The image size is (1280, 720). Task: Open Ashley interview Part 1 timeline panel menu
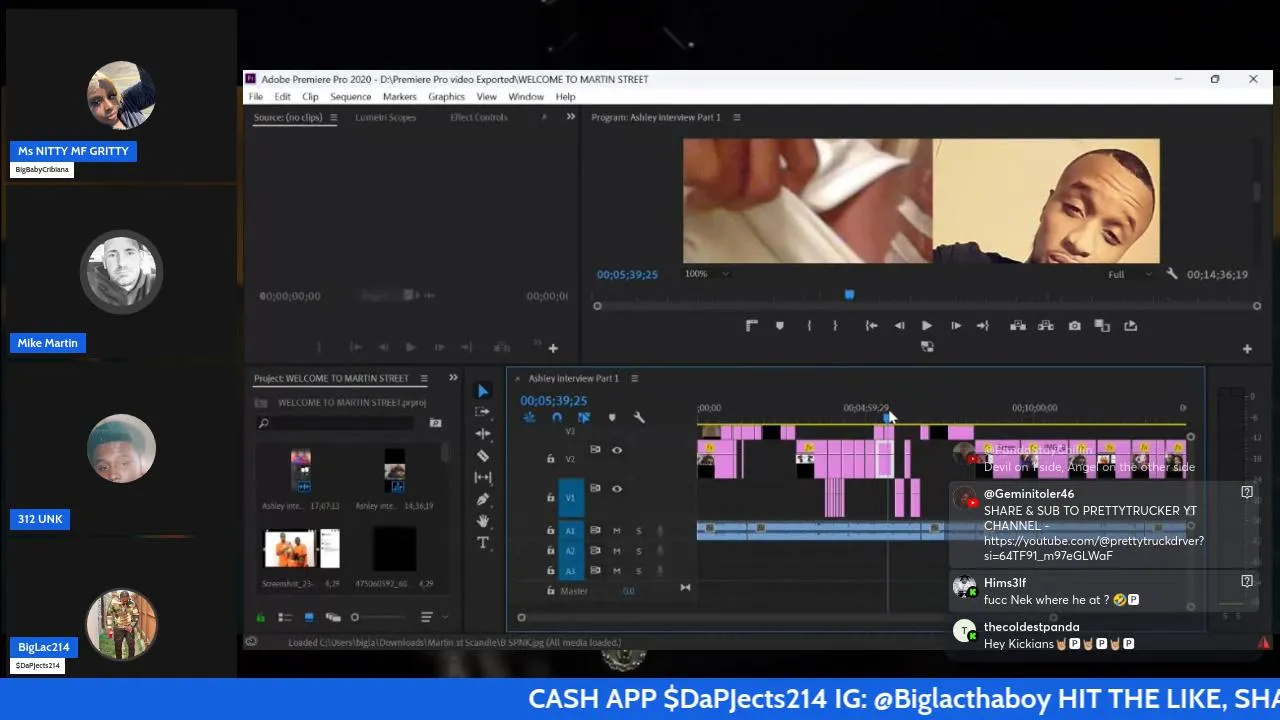point(634,379)
